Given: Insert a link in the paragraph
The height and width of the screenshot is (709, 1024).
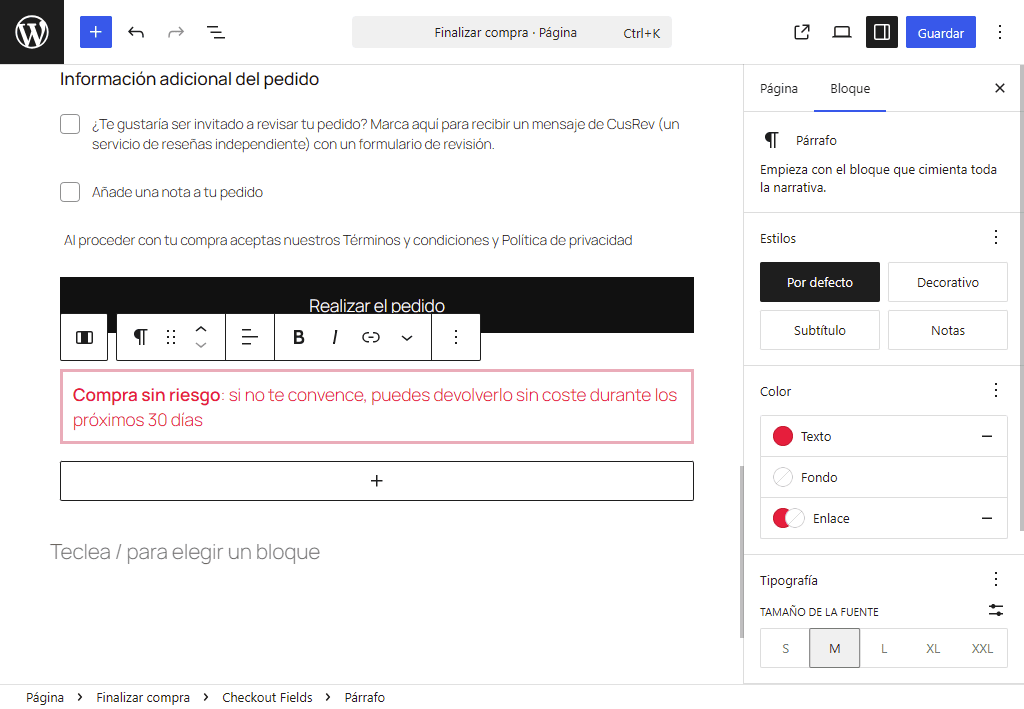Looking at the screenshot, I should click(370, 337).
